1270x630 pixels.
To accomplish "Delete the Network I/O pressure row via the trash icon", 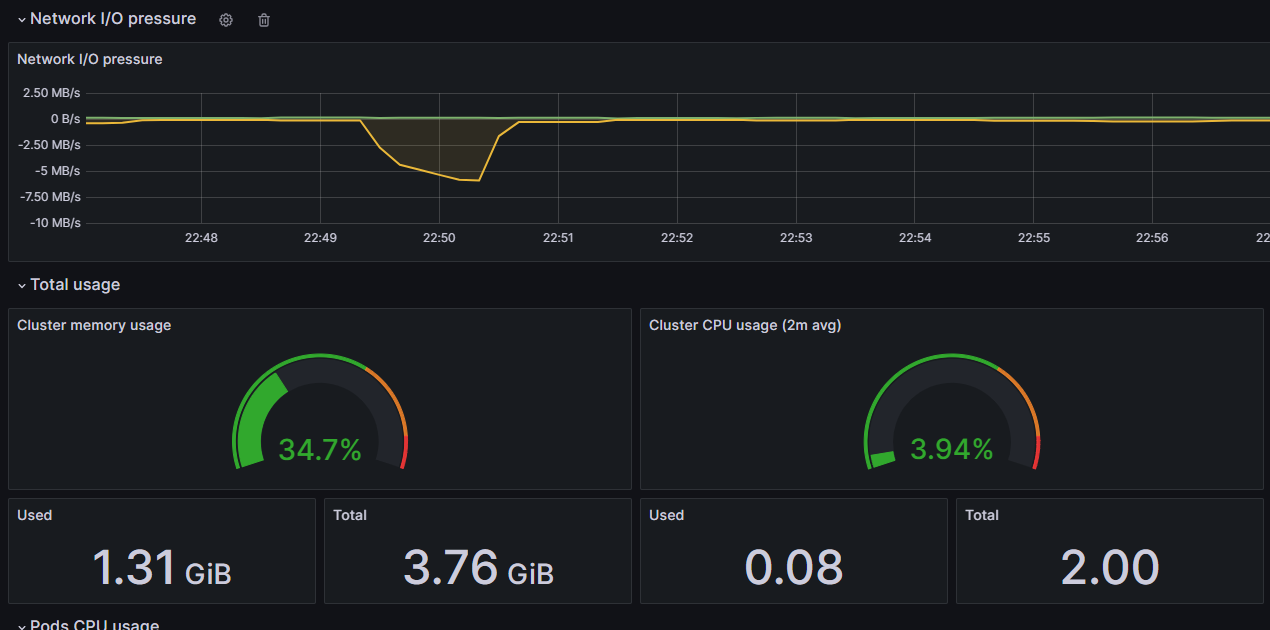I will tap(264, 20).
